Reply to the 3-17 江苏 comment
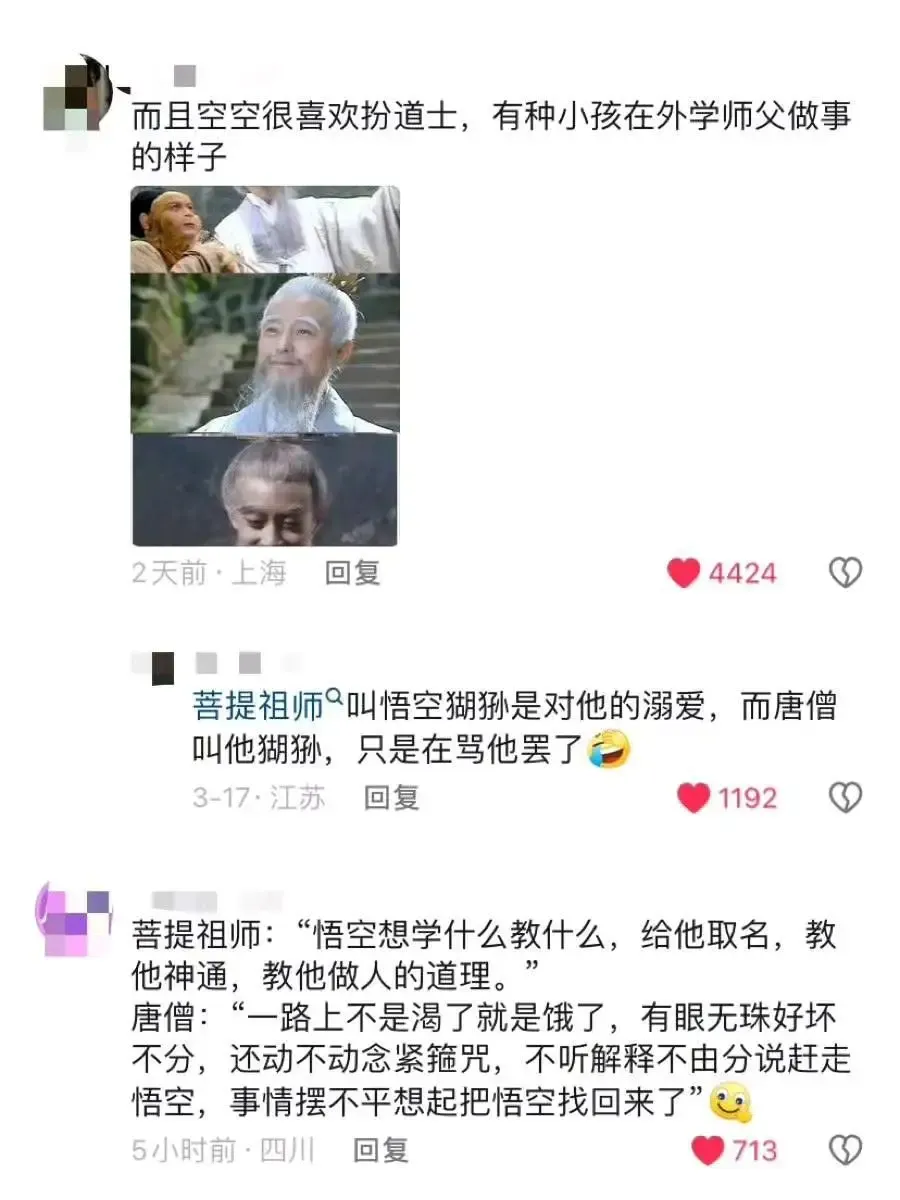Image resolution: width=900 pixels, height=1200 pixels. pos(391,797)
